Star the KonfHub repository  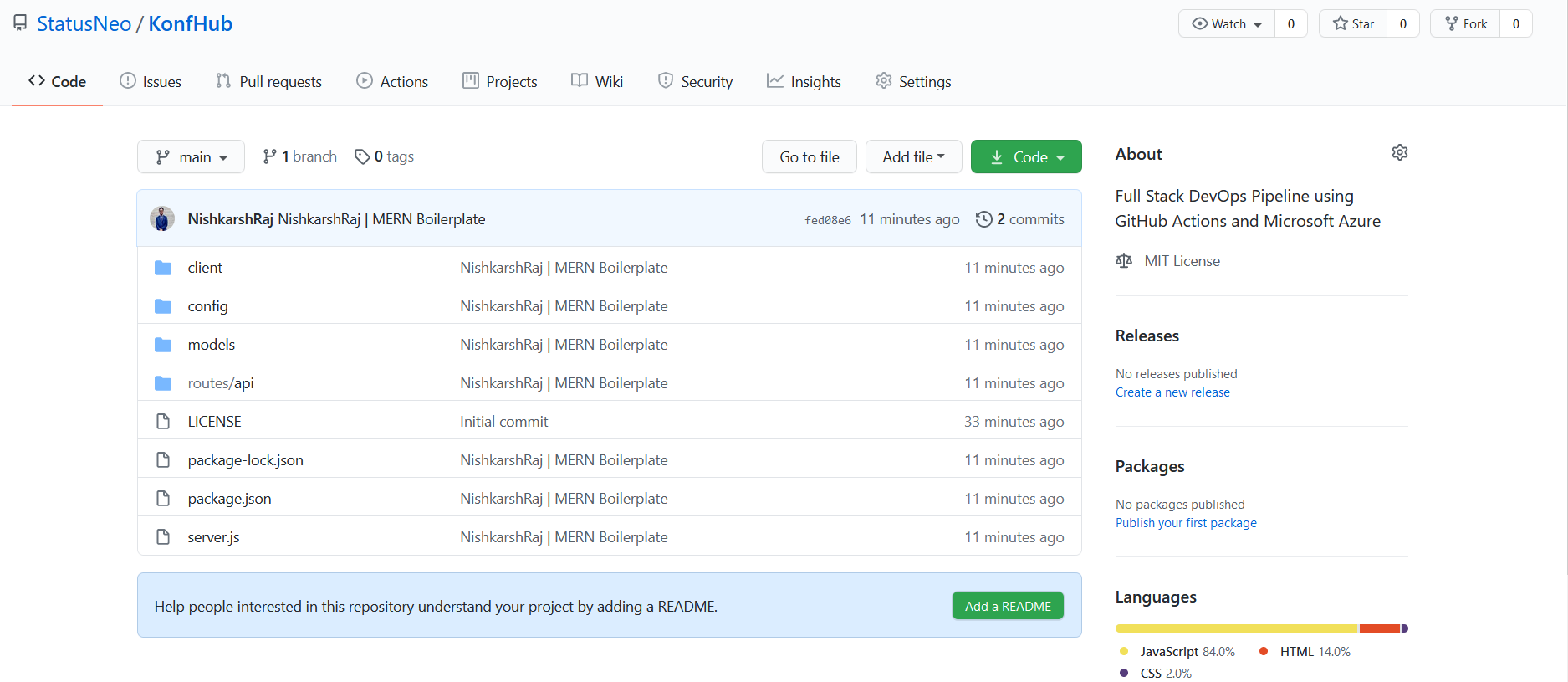click(1353, 23)
